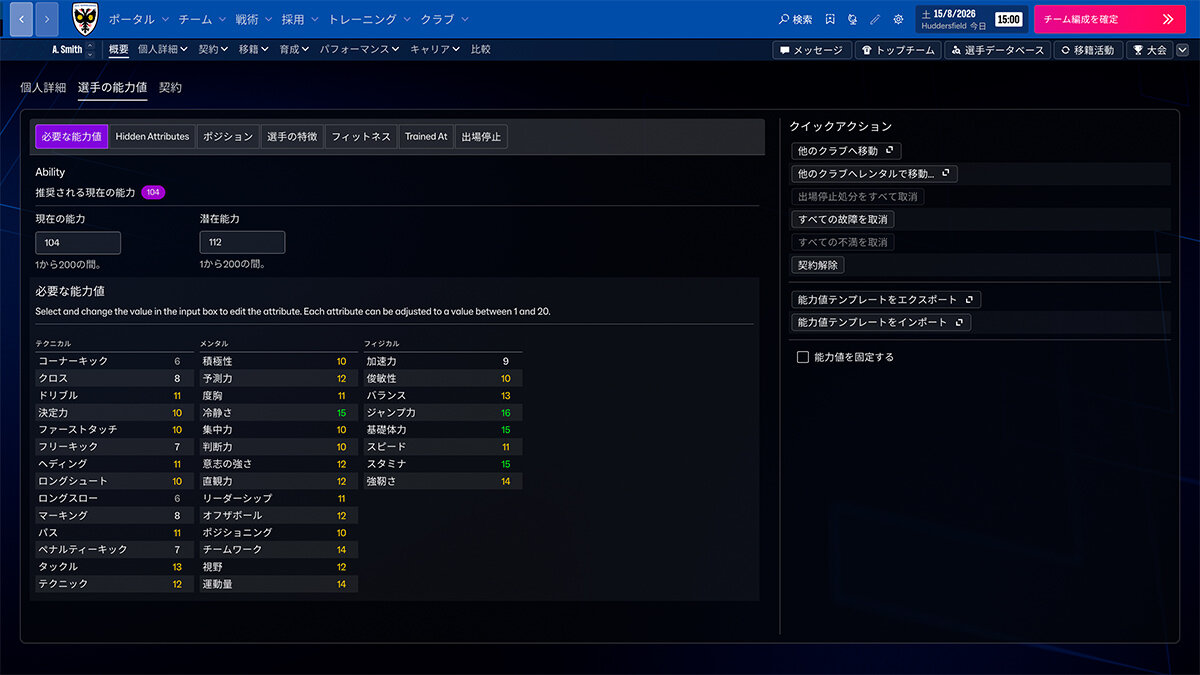Screen dimensions: 1200x675
Task: Edit the 加速力 attribute value
Action: [x=505, y=361]
